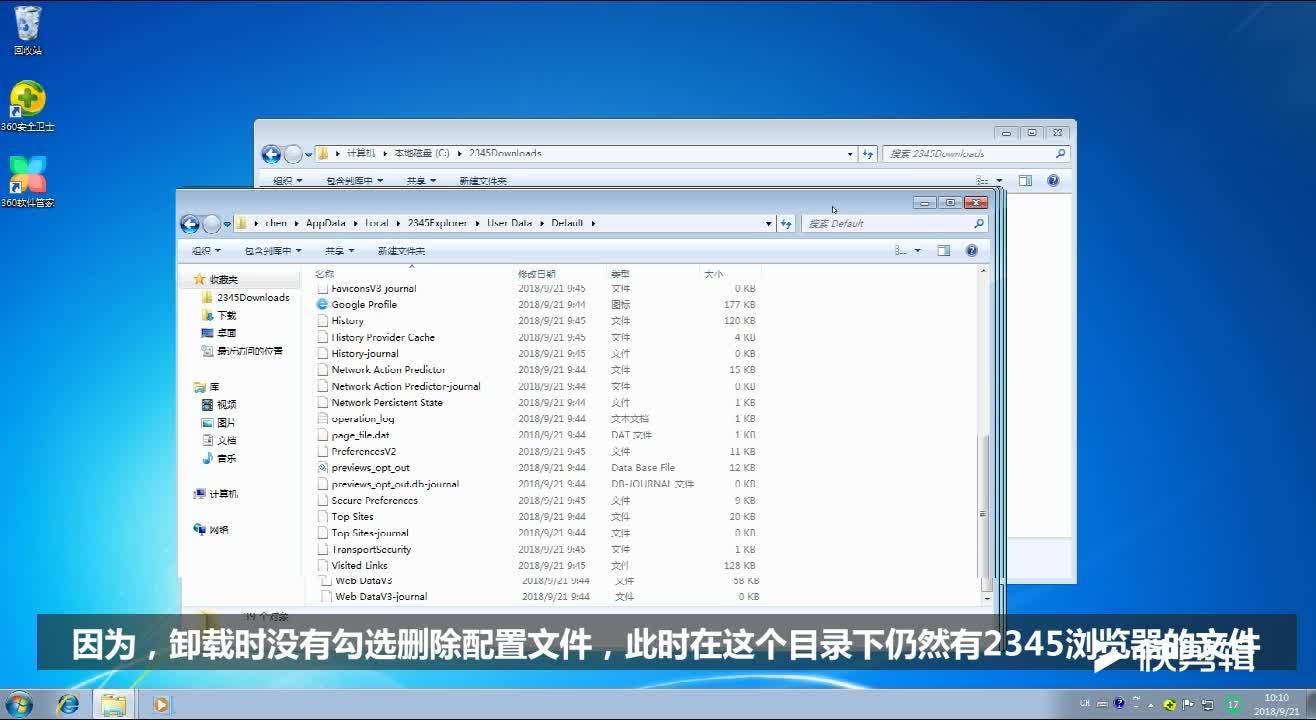Click the show hidden icons arrow in tray
The image size is (1316, 720).
(1150, 704)
